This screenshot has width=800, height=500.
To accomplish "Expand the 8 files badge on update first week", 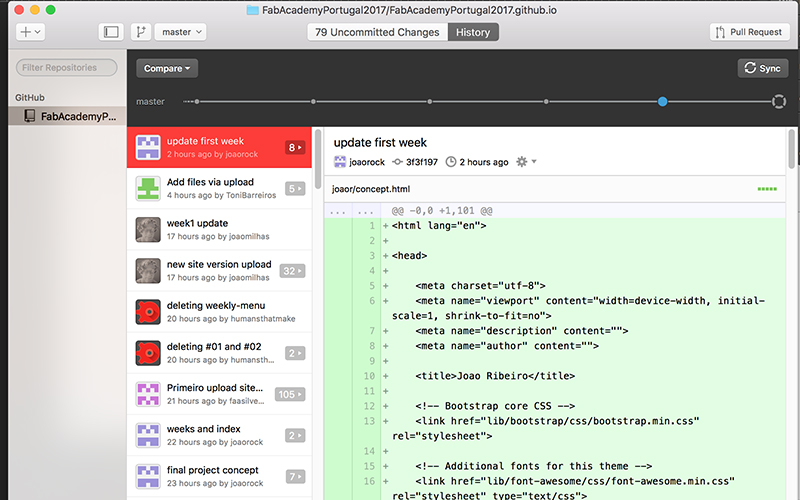I will (x=295, y=147).
